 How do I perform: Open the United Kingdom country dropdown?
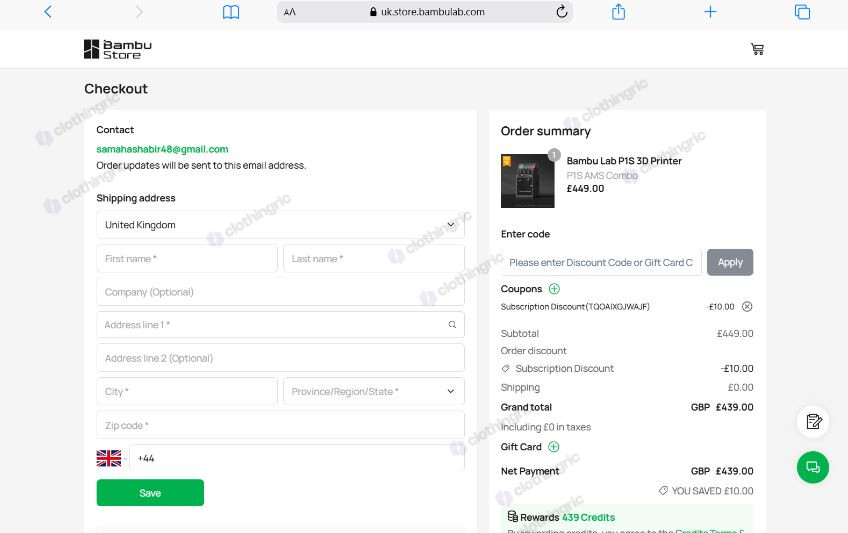[280, 225]
